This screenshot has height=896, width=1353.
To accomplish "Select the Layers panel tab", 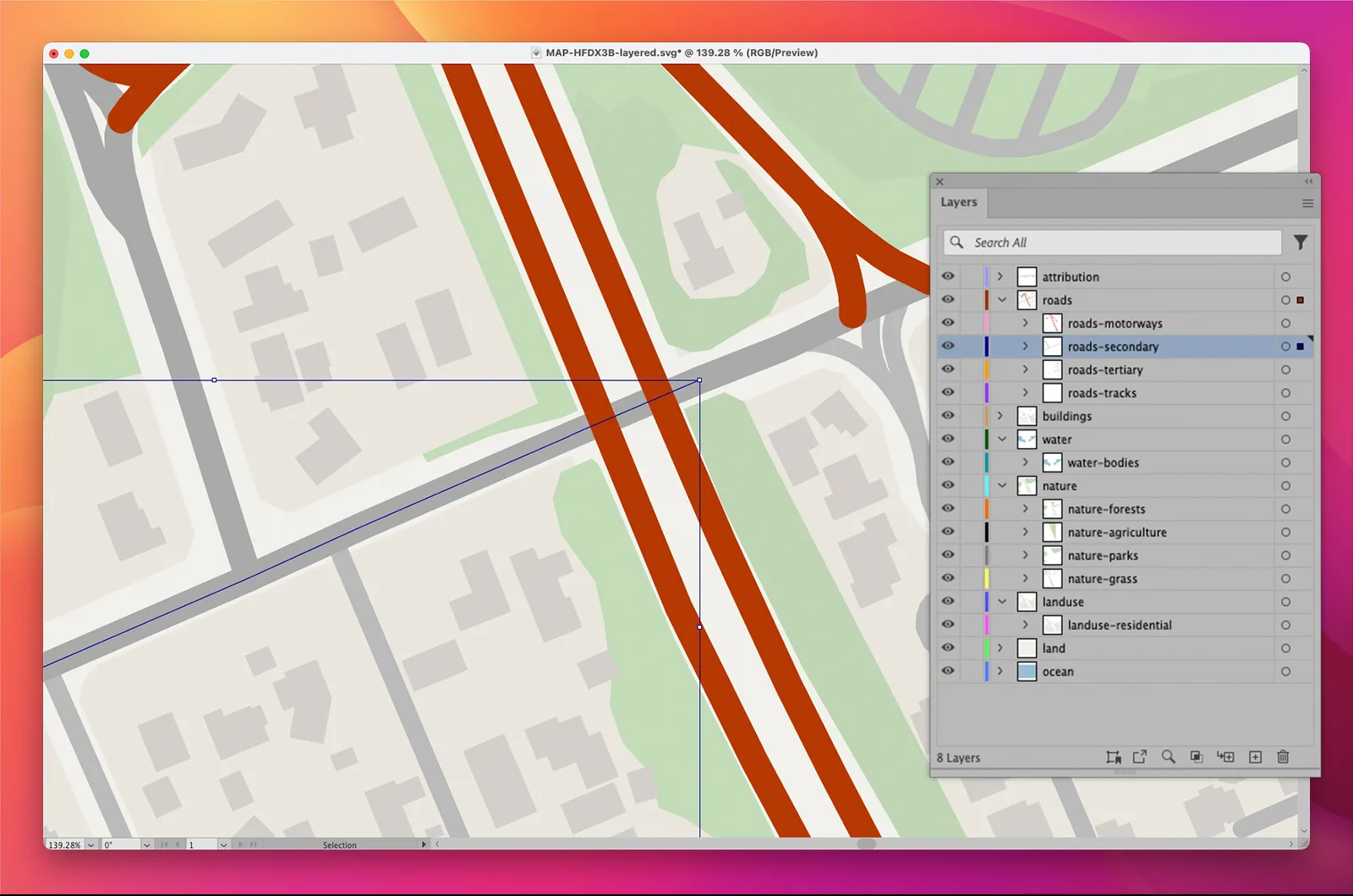I will click(x=959, y=202).
